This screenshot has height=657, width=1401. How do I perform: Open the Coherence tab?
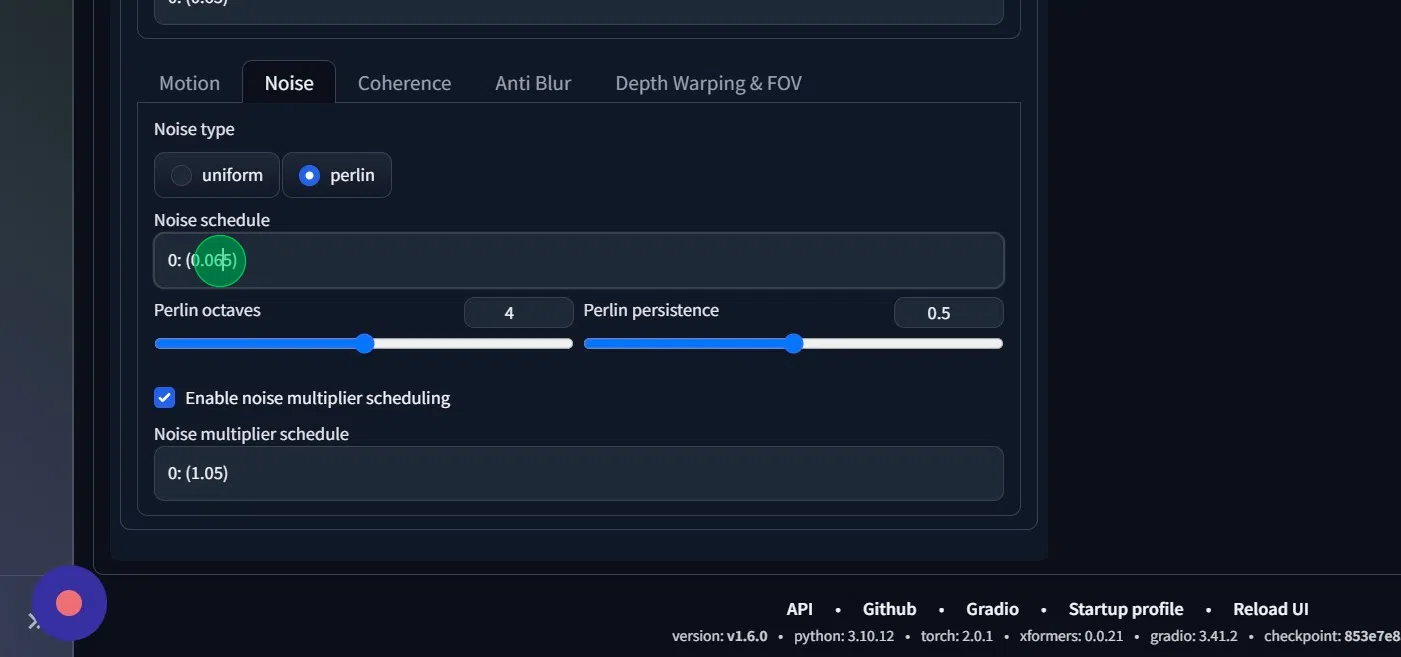(404, 83)
